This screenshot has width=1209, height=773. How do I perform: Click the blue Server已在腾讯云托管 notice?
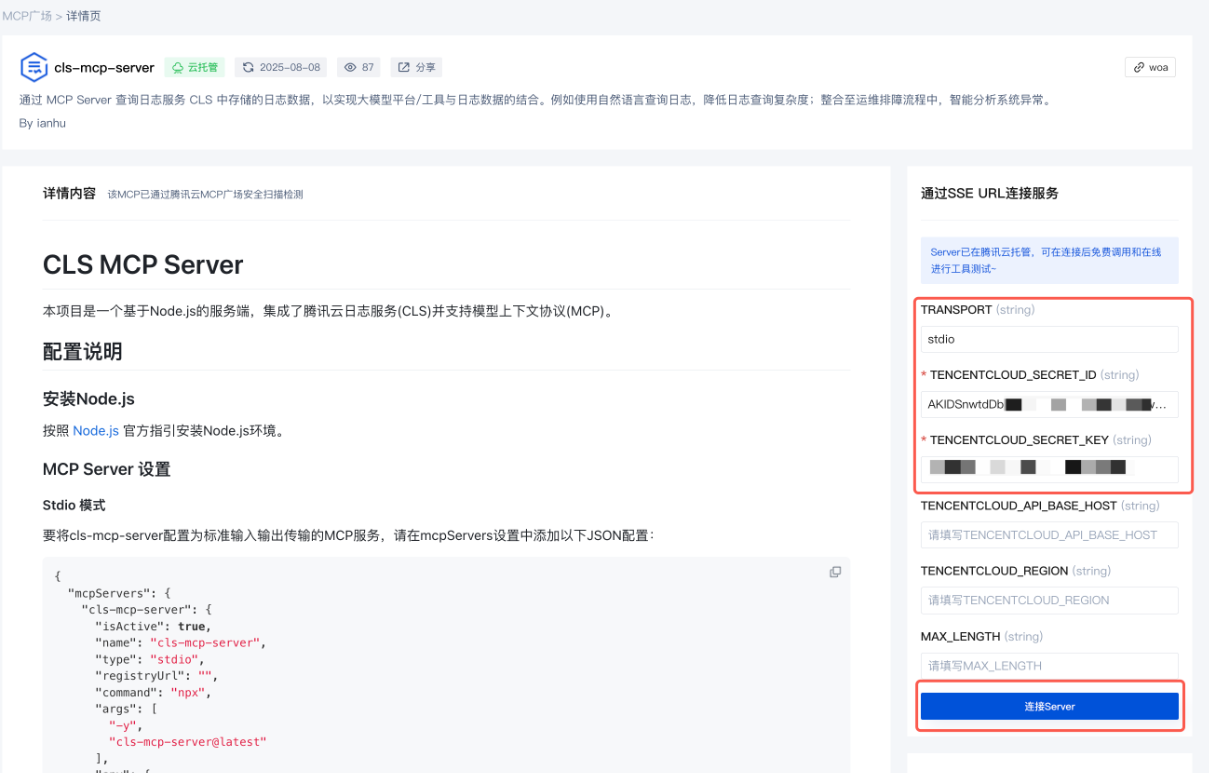click(x=1049, y=260)
